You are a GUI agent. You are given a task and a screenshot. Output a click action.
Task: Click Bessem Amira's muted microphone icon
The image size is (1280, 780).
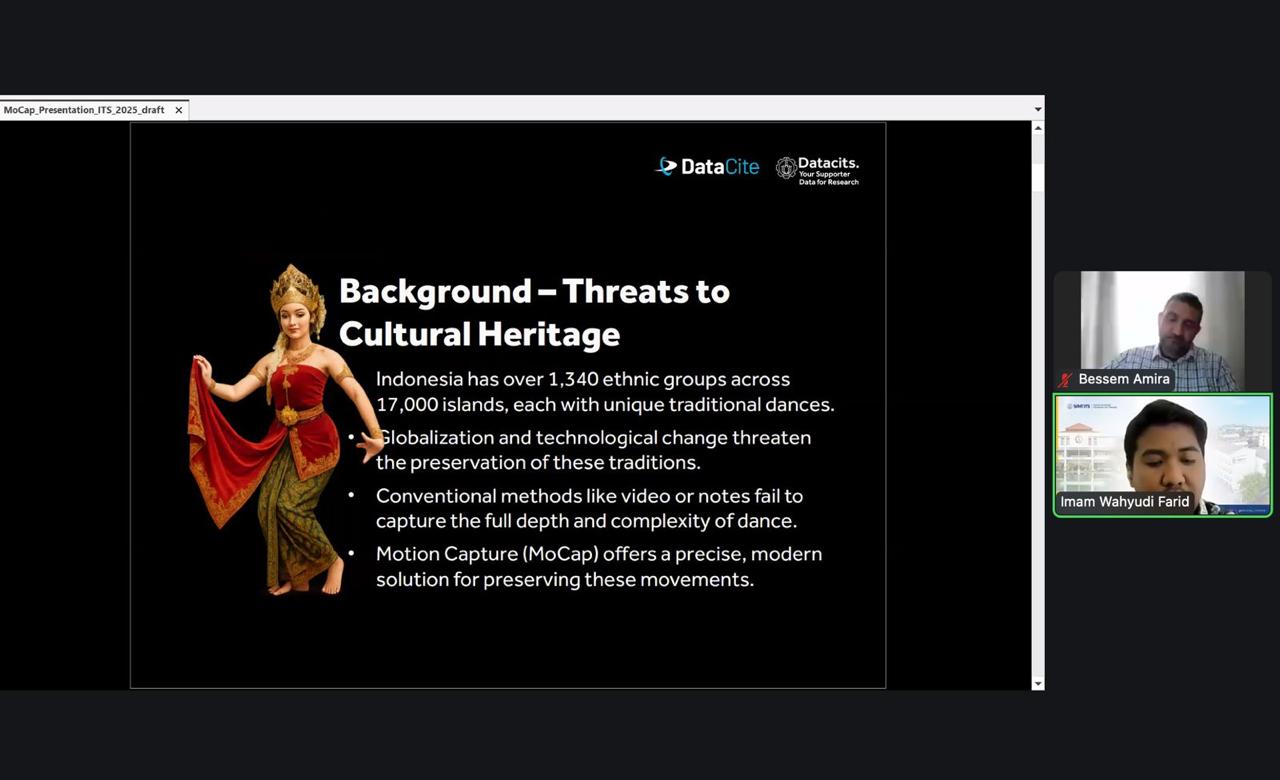point(1065,380)
